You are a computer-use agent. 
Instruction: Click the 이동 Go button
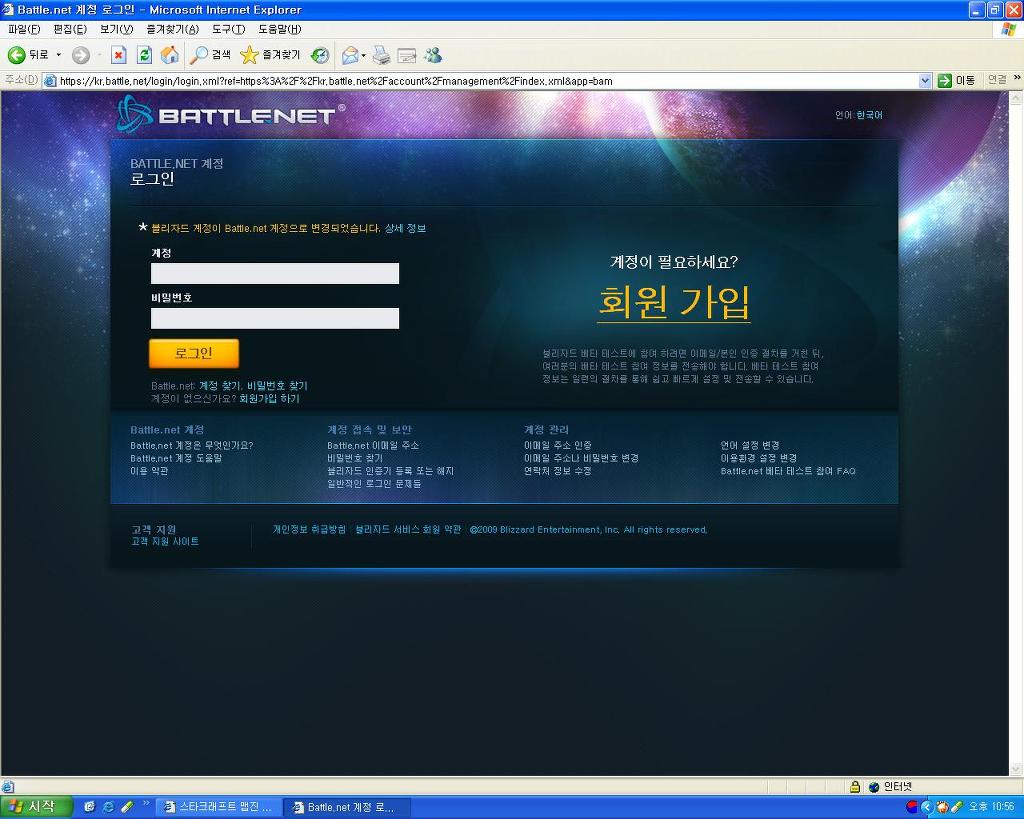point(956,80)
